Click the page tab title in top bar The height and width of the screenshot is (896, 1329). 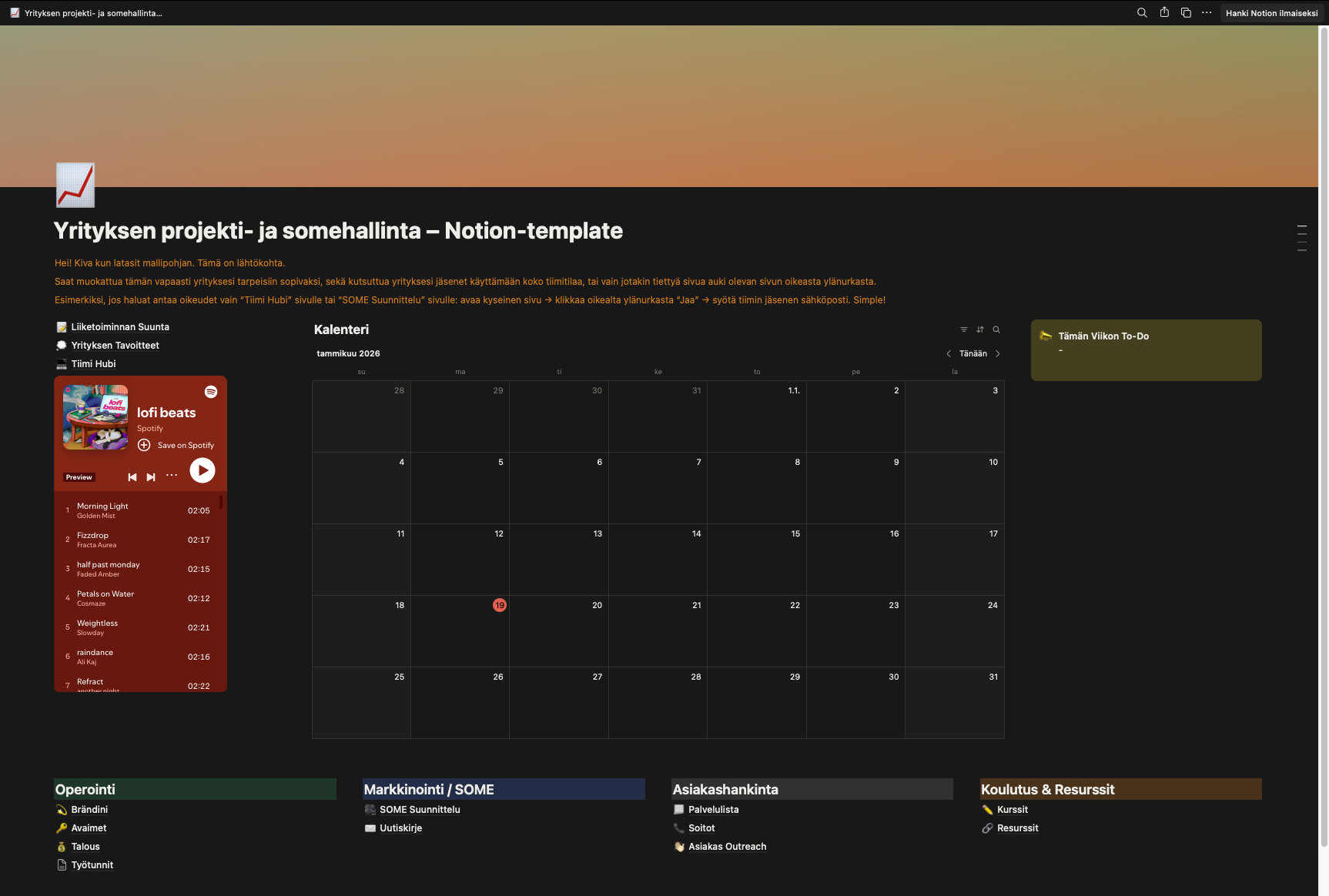click(93, 13)
